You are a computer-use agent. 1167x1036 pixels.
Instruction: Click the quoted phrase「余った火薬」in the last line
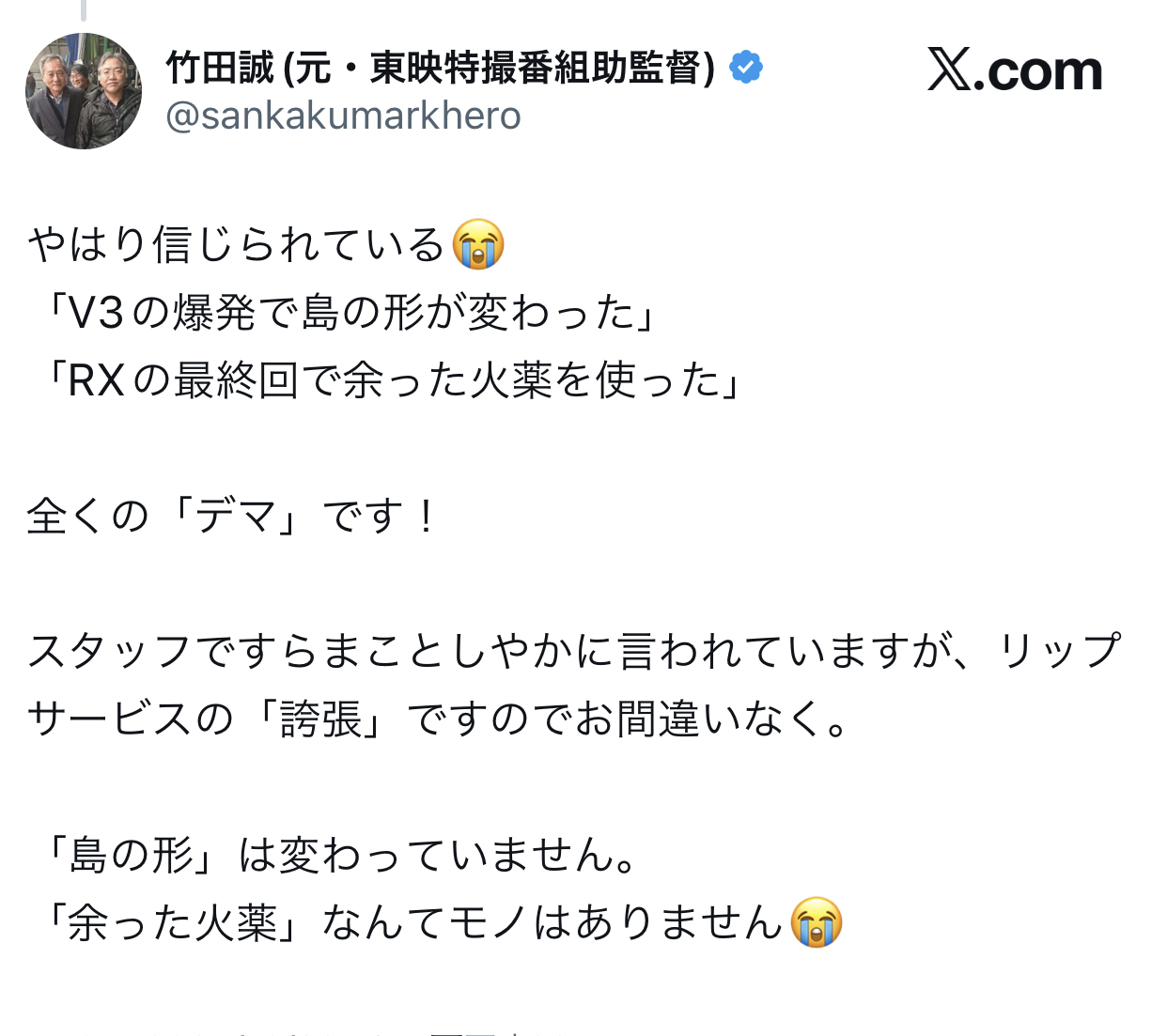pyautogui.click(x=172, y=922)
